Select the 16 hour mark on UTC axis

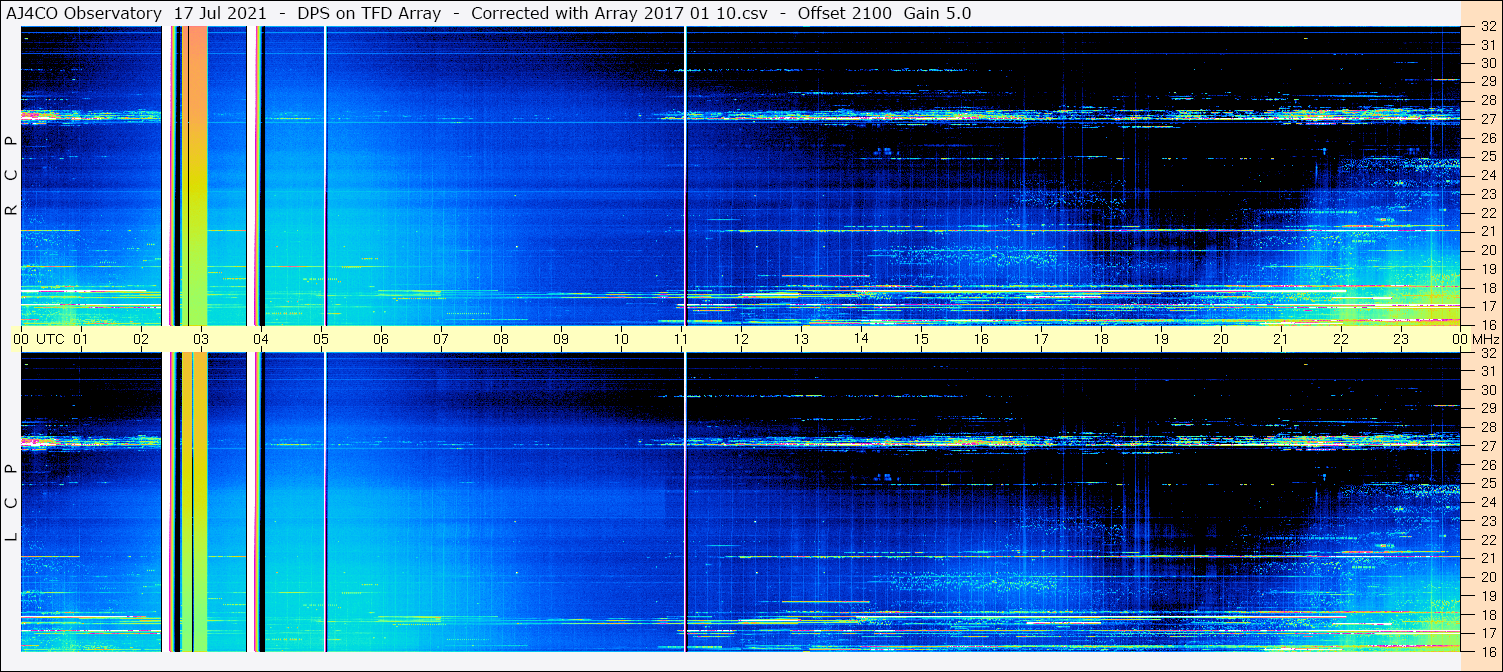[981, 339]
